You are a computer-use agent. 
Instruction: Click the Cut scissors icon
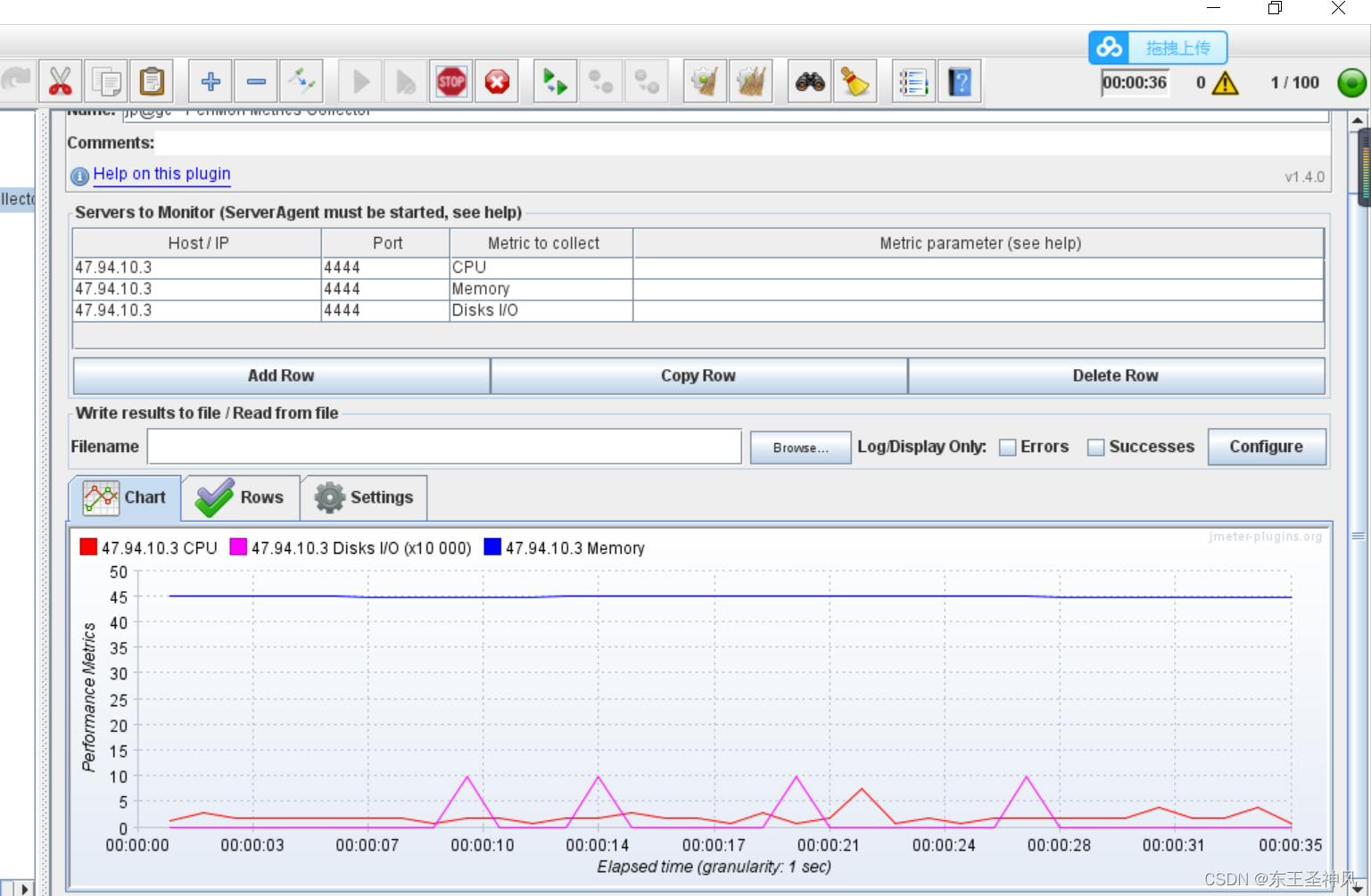60,82
